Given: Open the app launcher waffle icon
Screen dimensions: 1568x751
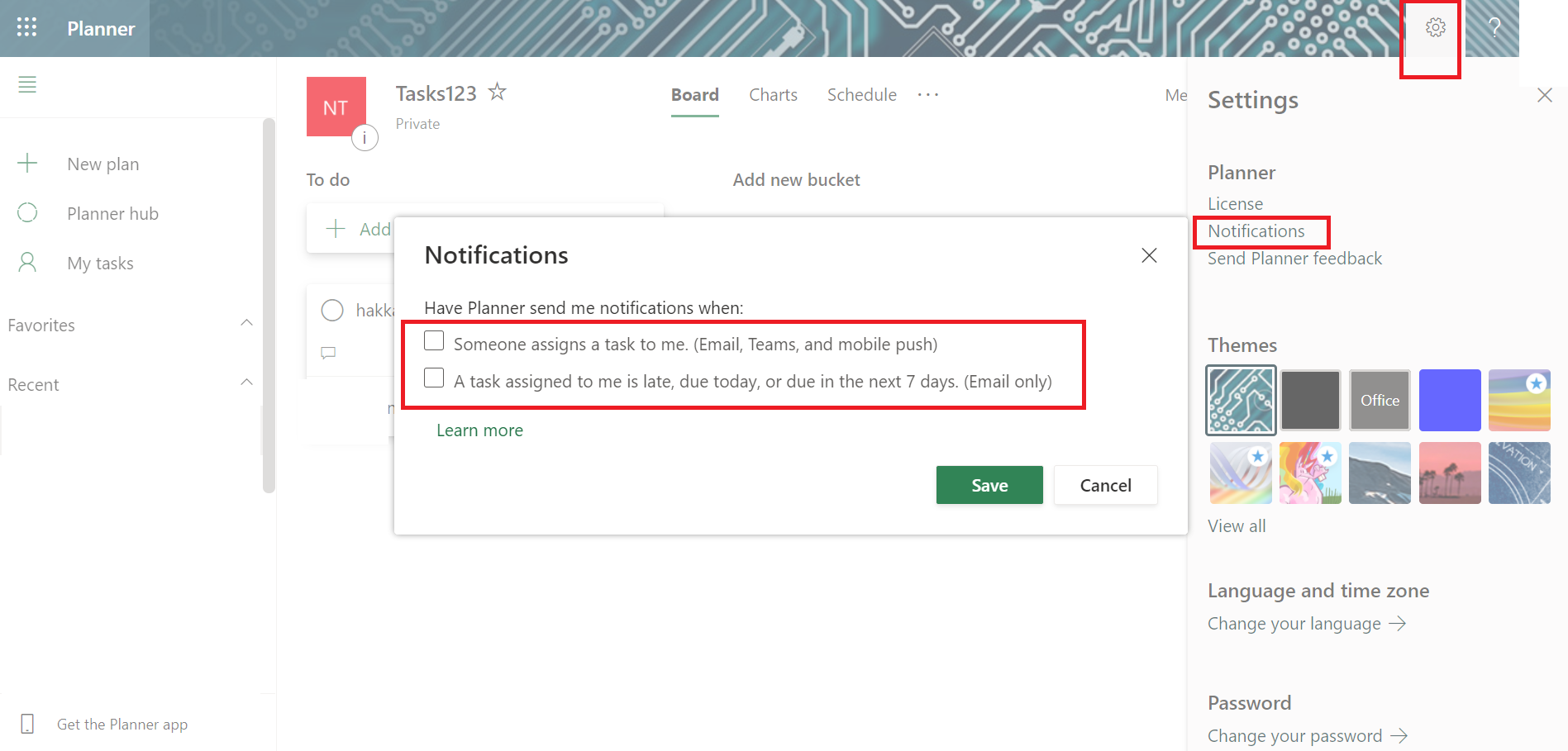Looking at the screenshot, I should pyautogui.click(x=26, y=27).
